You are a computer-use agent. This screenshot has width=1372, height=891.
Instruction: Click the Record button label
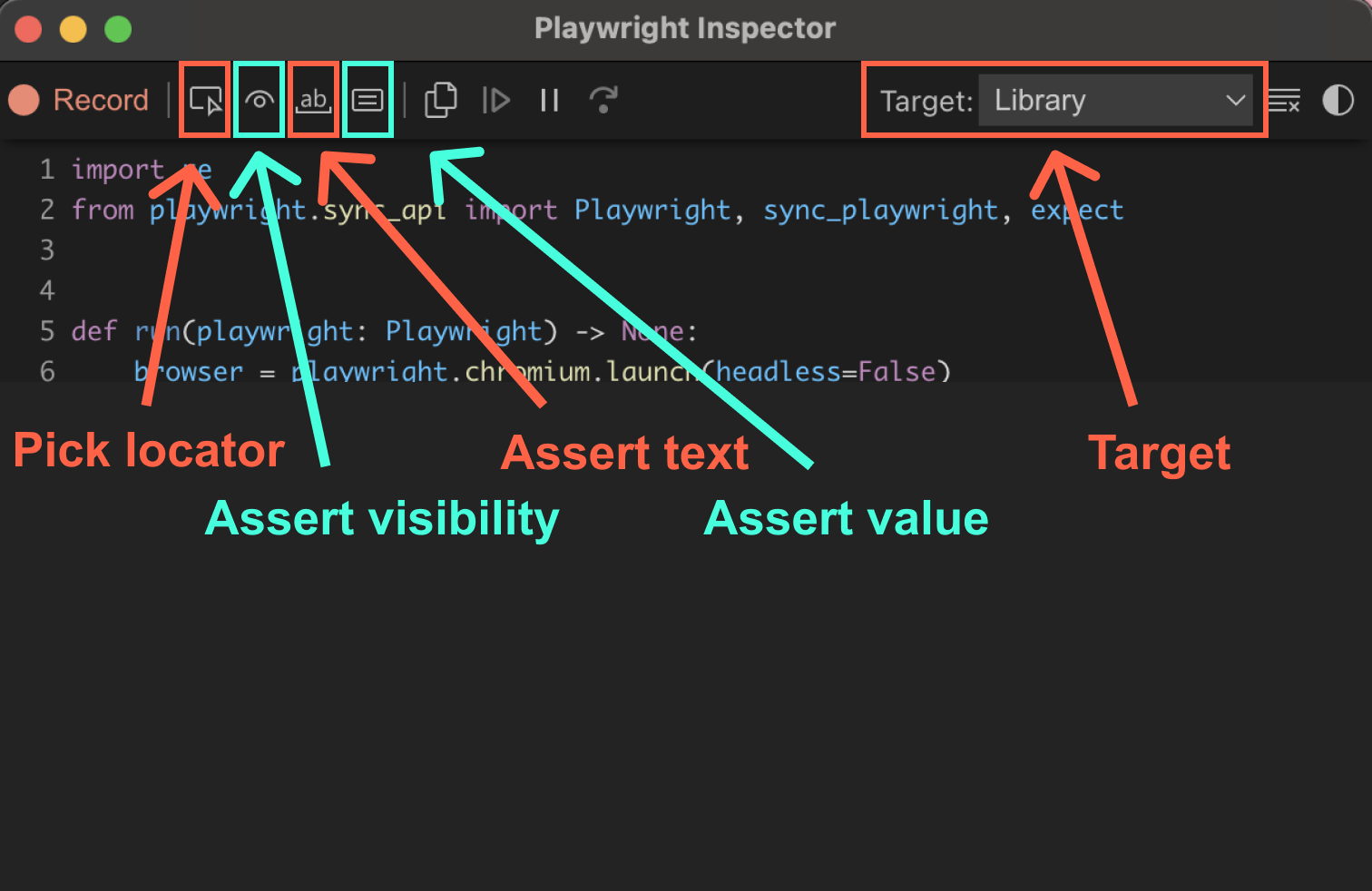coord(100,100)
